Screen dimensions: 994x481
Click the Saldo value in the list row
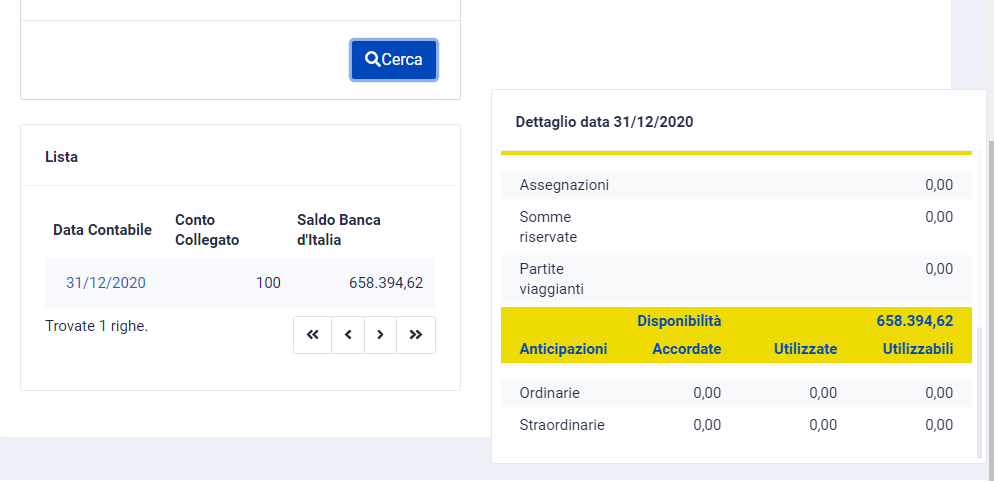click(386, 283)
